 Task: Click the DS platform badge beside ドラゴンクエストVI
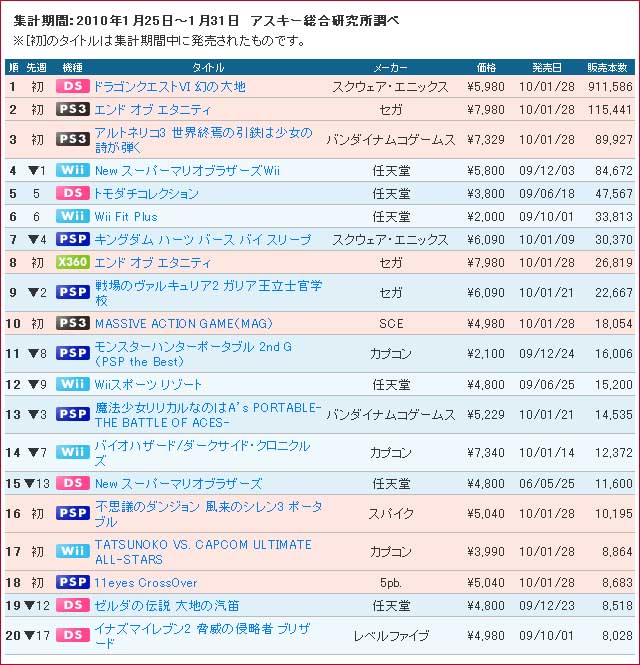click(73, 86)
